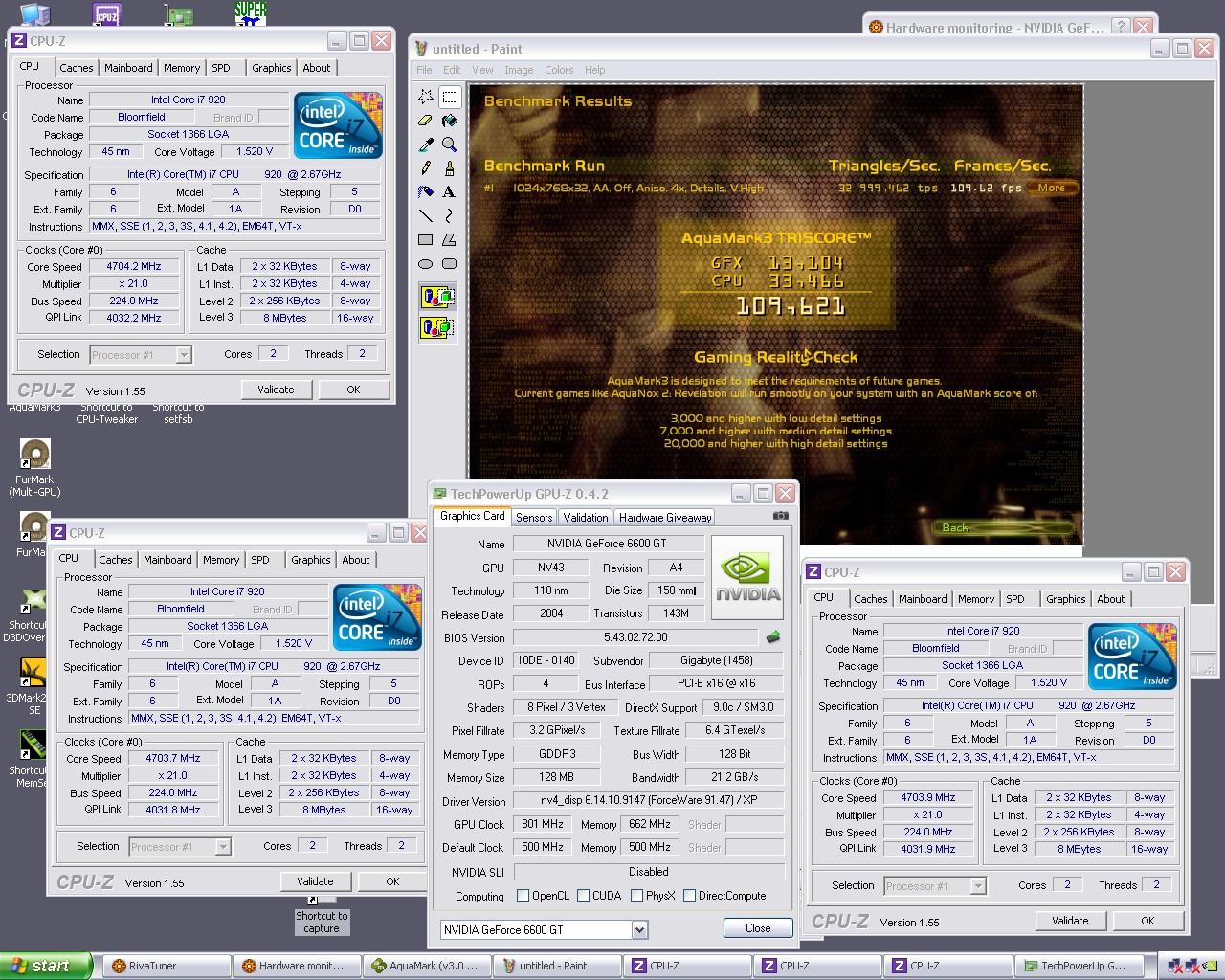Tick the OpenCL checkbox in GPU-Z

[523, 896]
